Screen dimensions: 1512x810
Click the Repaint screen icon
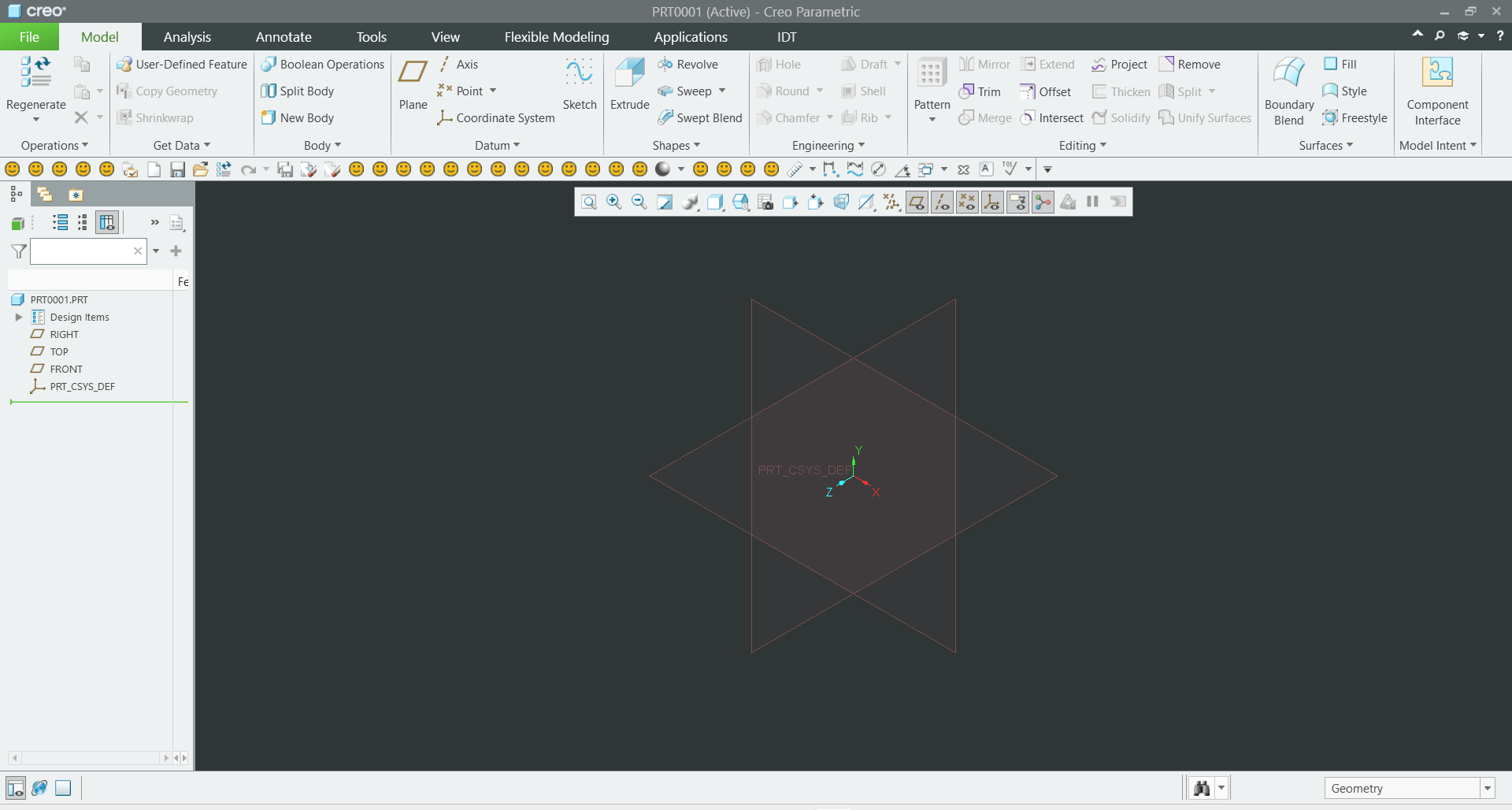tap(665, 202)
